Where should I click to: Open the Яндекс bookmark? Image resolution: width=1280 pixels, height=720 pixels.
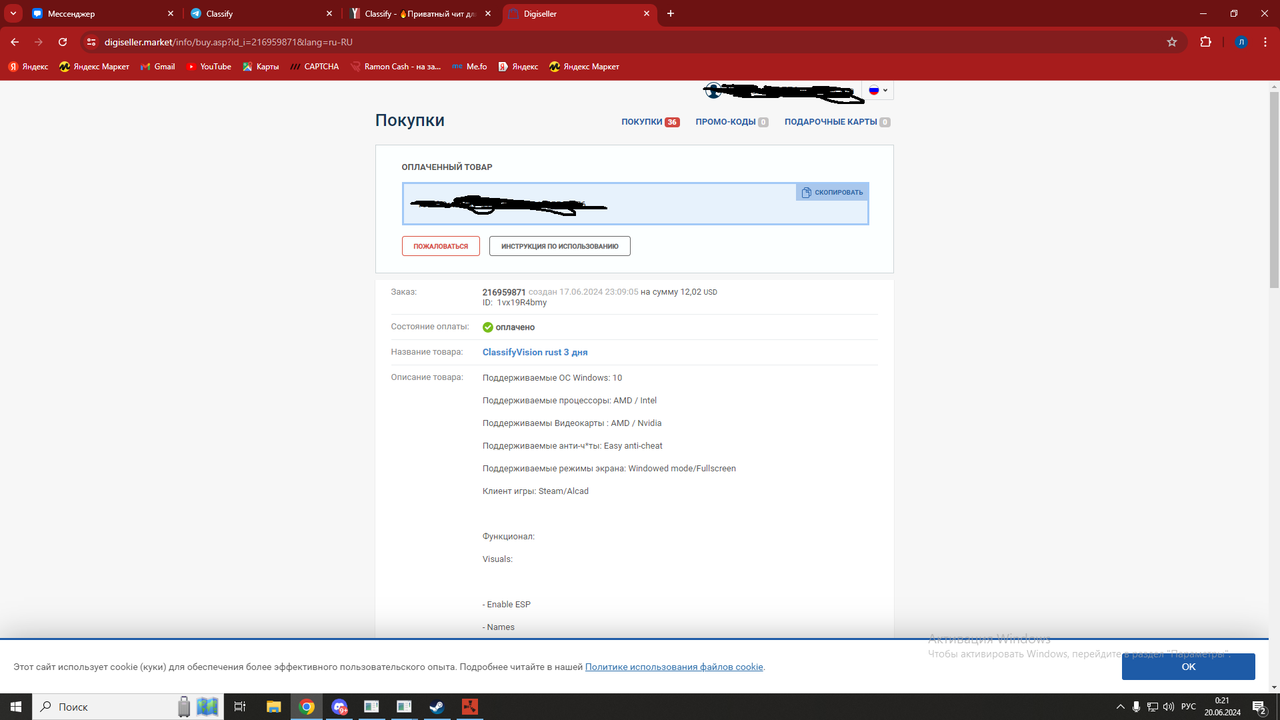(x=28, y=67)
